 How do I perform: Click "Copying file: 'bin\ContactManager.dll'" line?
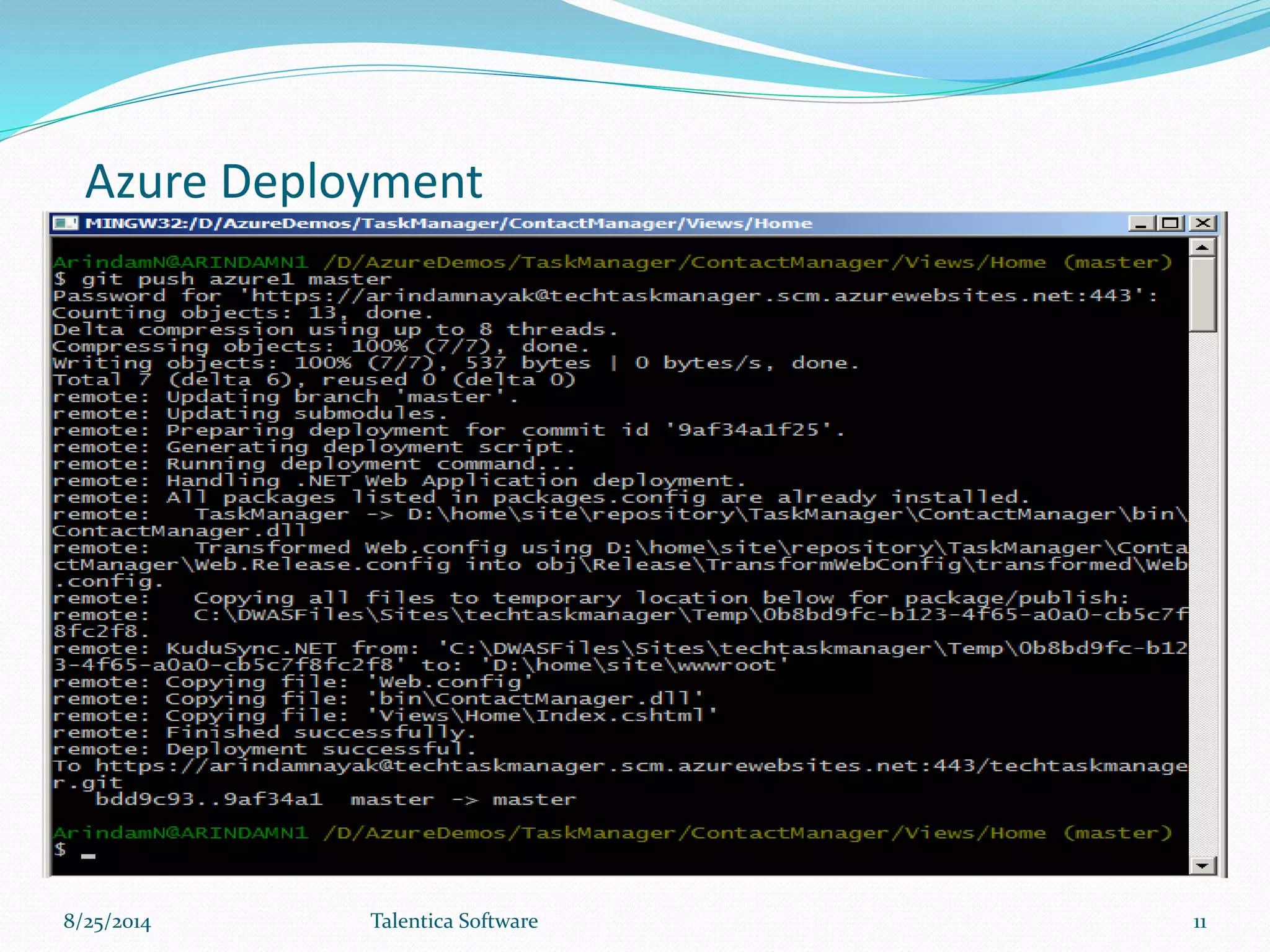pyautogui.click(x=378, y=699)
